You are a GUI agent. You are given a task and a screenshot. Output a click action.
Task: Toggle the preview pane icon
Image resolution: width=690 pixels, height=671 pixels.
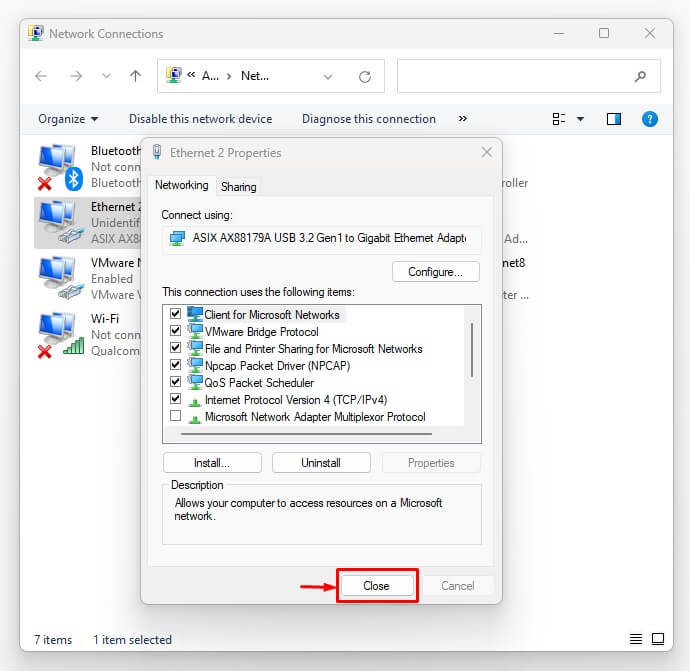(614, 119)
